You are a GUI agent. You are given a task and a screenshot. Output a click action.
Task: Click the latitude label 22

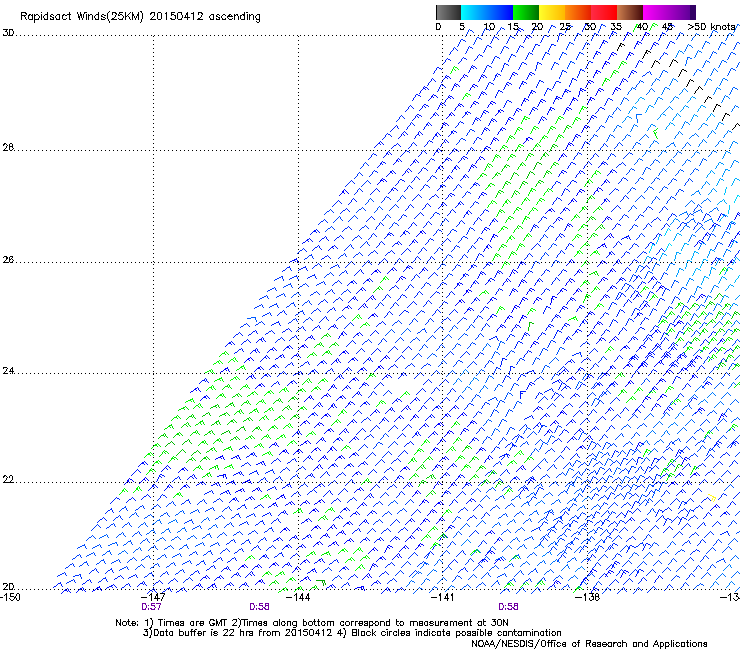(x=8, y=480)
